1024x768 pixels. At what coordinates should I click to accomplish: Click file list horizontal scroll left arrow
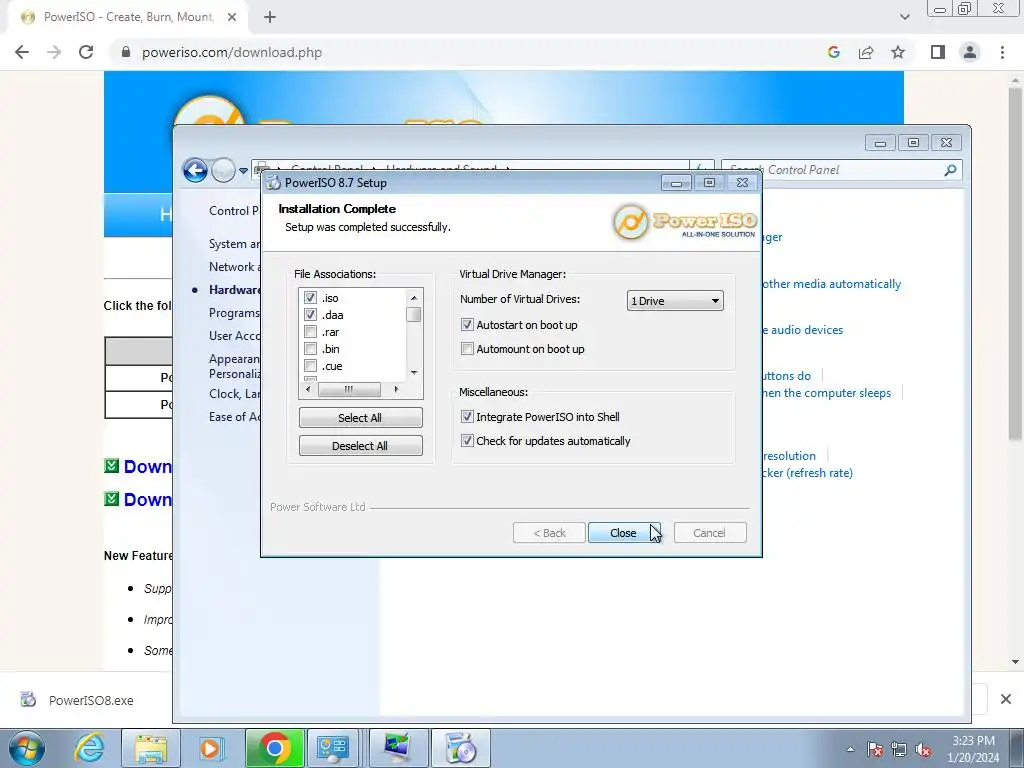coord(308,389)
